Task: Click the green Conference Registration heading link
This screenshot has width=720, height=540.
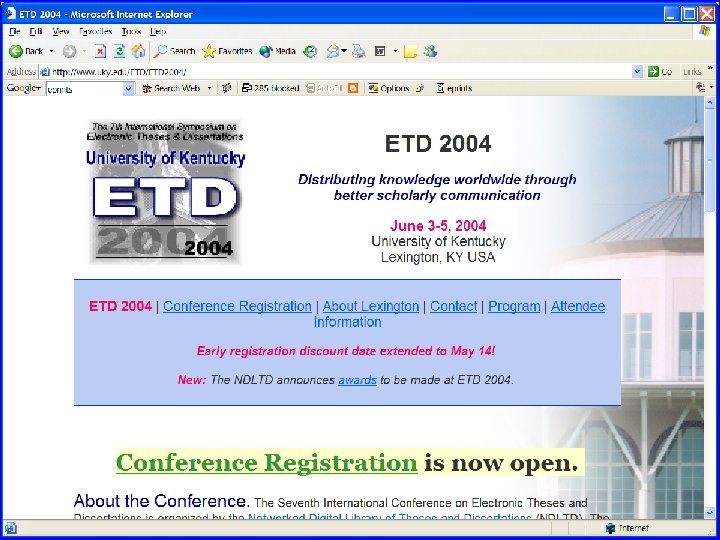Action: coord(266,463)
